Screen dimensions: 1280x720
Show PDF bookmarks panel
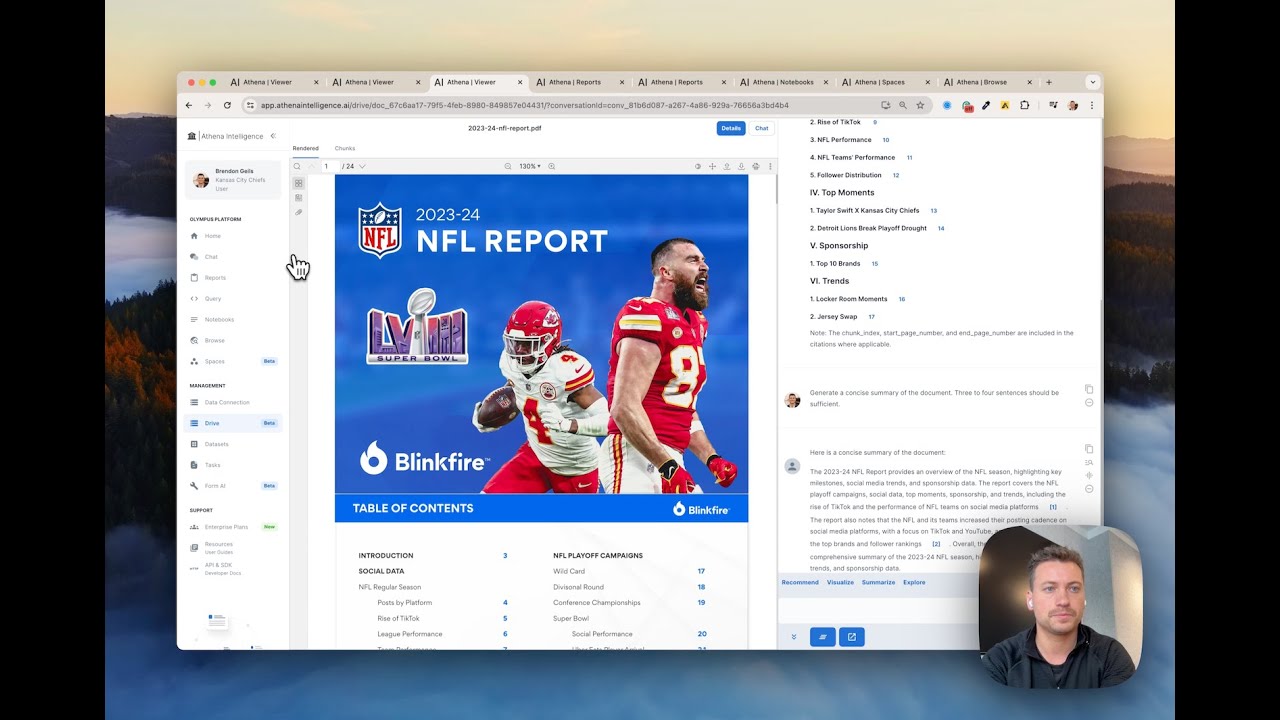coord(298,198)
